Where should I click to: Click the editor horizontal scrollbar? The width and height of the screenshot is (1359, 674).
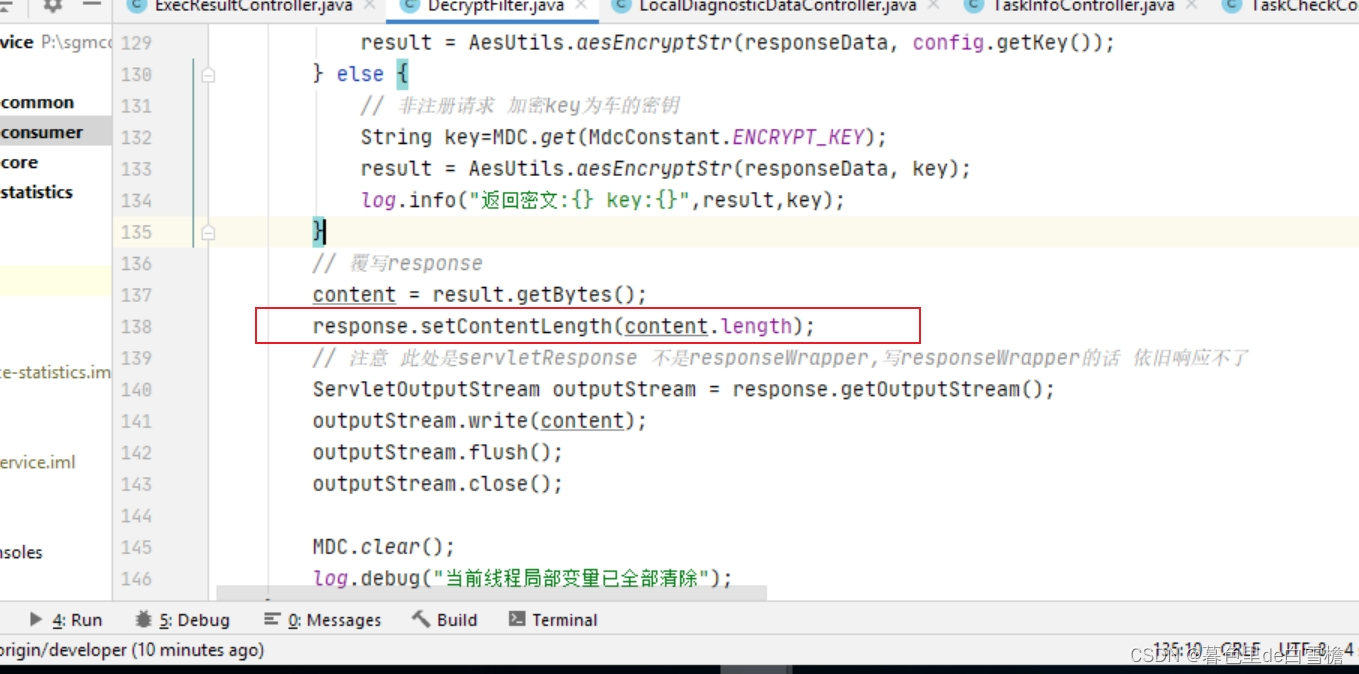click(492, 594)
